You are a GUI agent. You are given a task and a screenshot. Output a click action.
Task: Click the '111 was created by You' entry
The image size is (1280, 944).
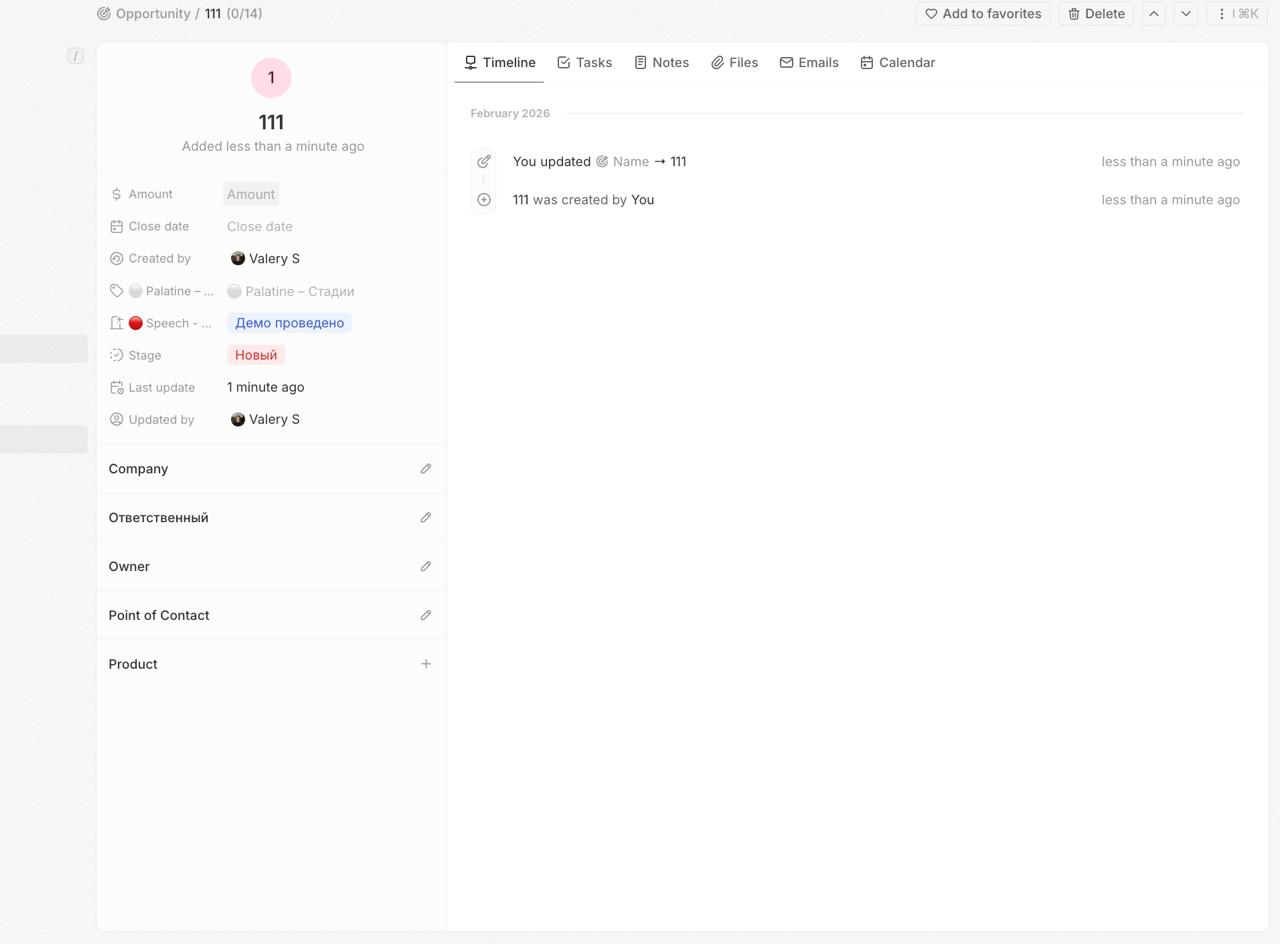coord(583,200)
